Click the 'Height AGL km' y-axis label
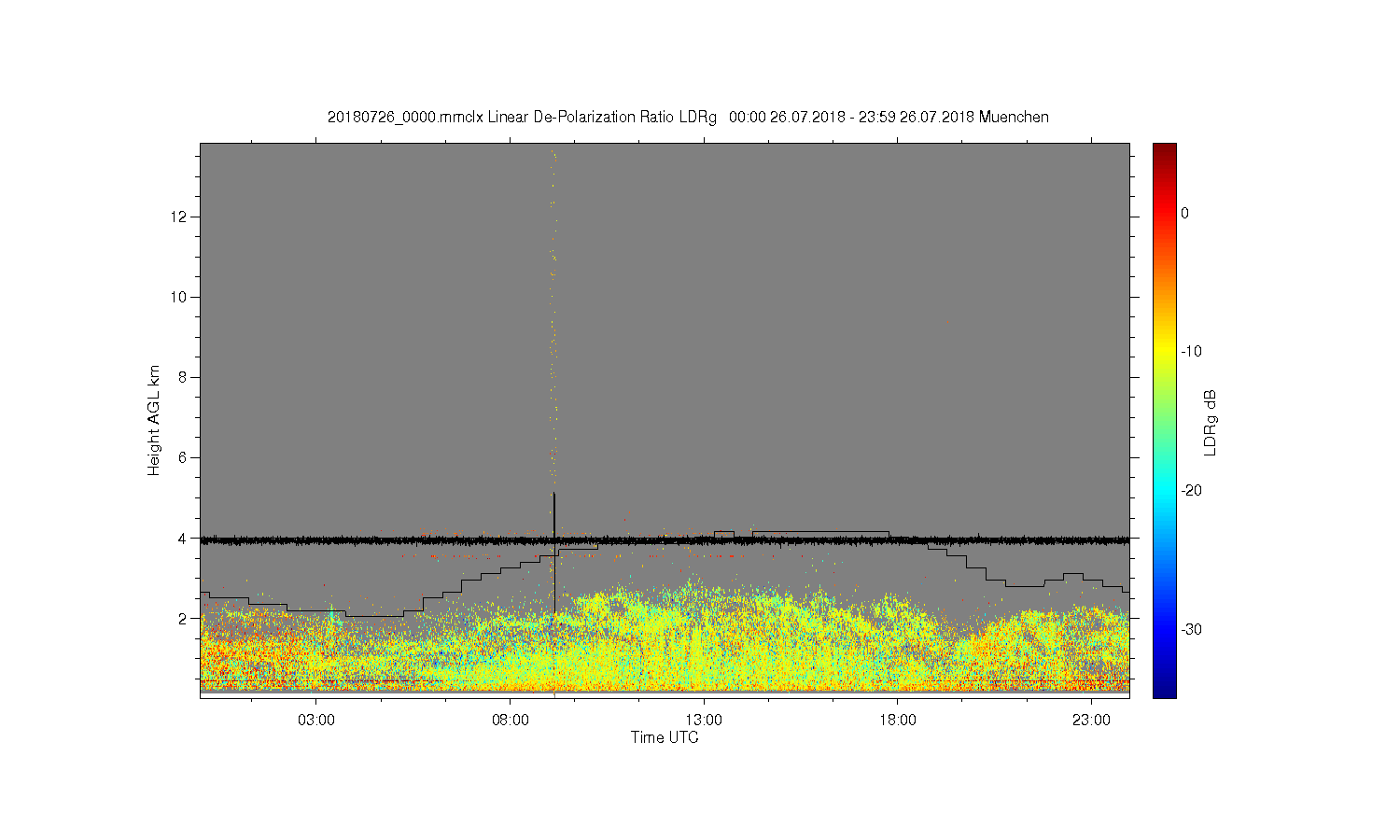Screen dimensions: 1400x840 point(154,420)
